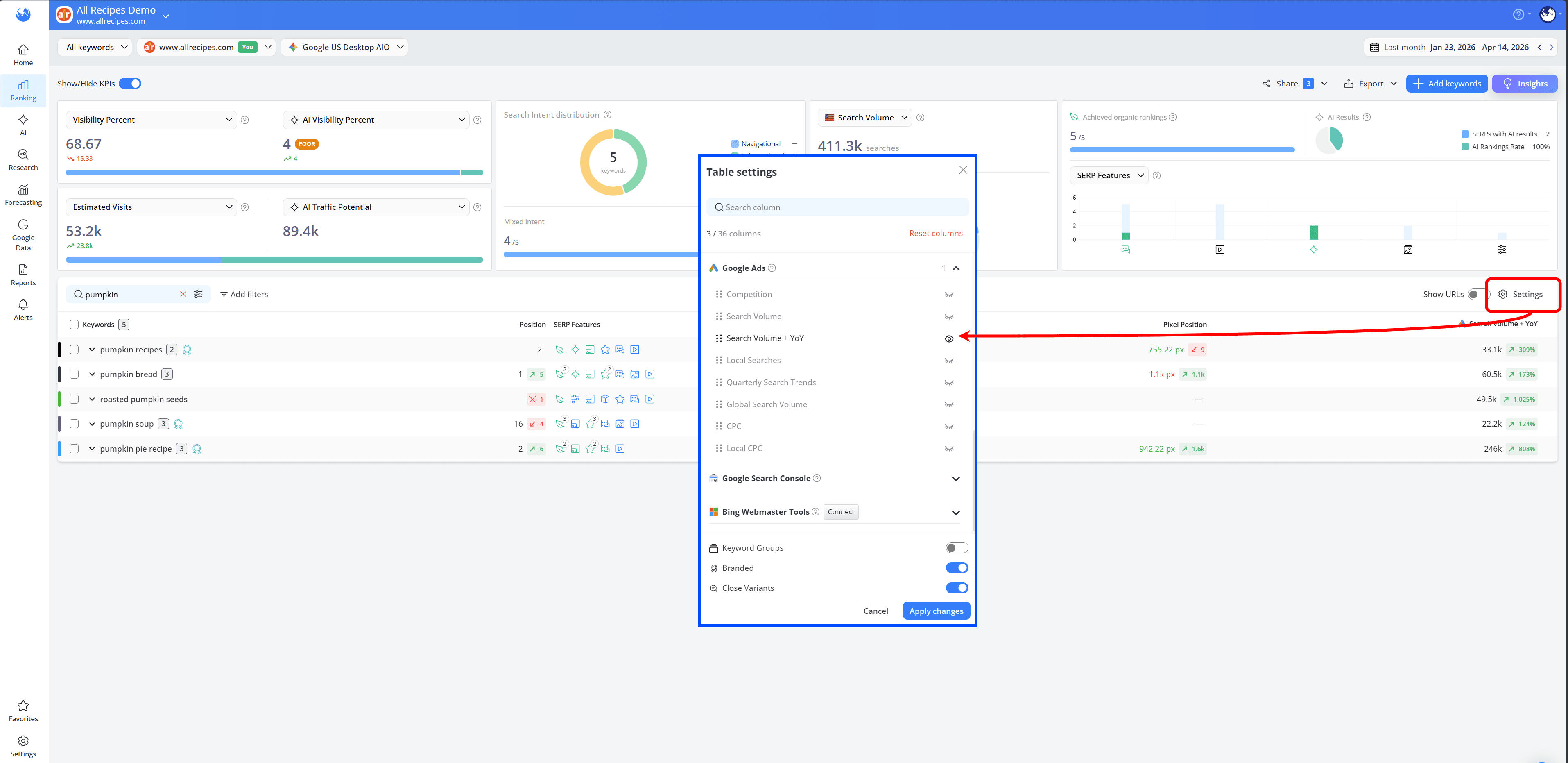This screenshot has width=1568, height=763.
Task: Collapse the Google Ads columns section
Action: click(x=956, y=268)
